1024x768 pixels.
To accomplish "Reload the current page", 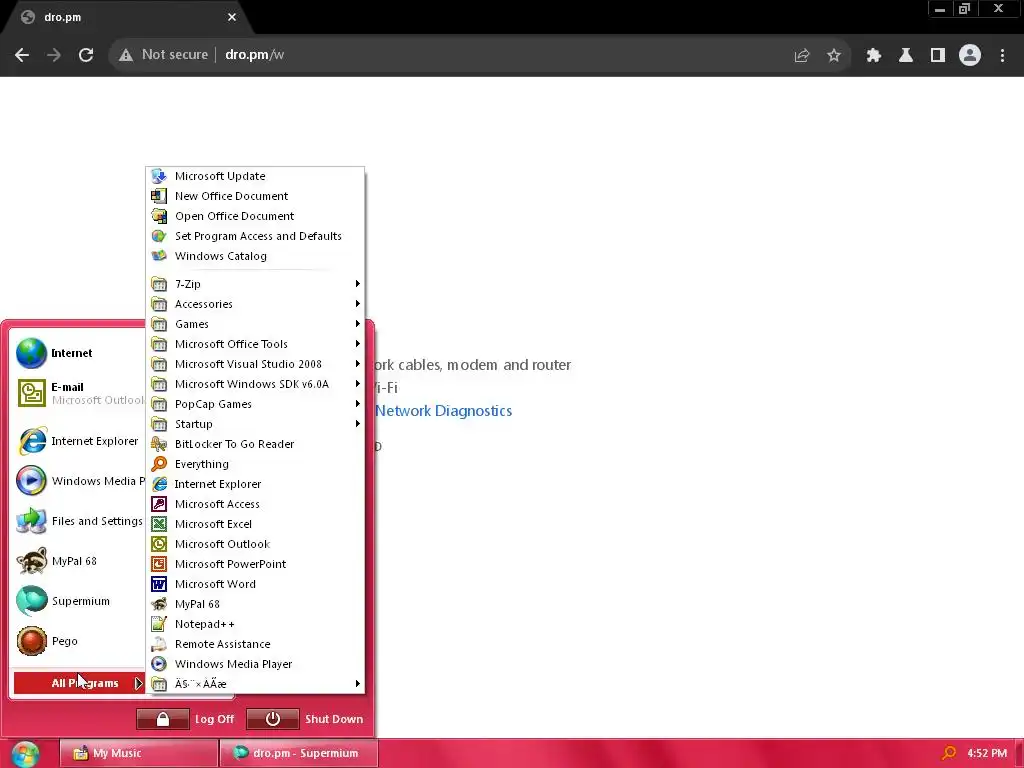I will (x=86, y=55).
